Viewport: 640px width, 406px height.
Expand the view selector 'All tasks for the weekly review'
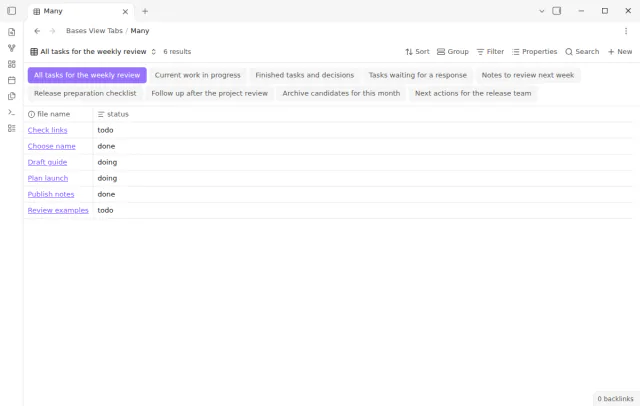(93, 52)
